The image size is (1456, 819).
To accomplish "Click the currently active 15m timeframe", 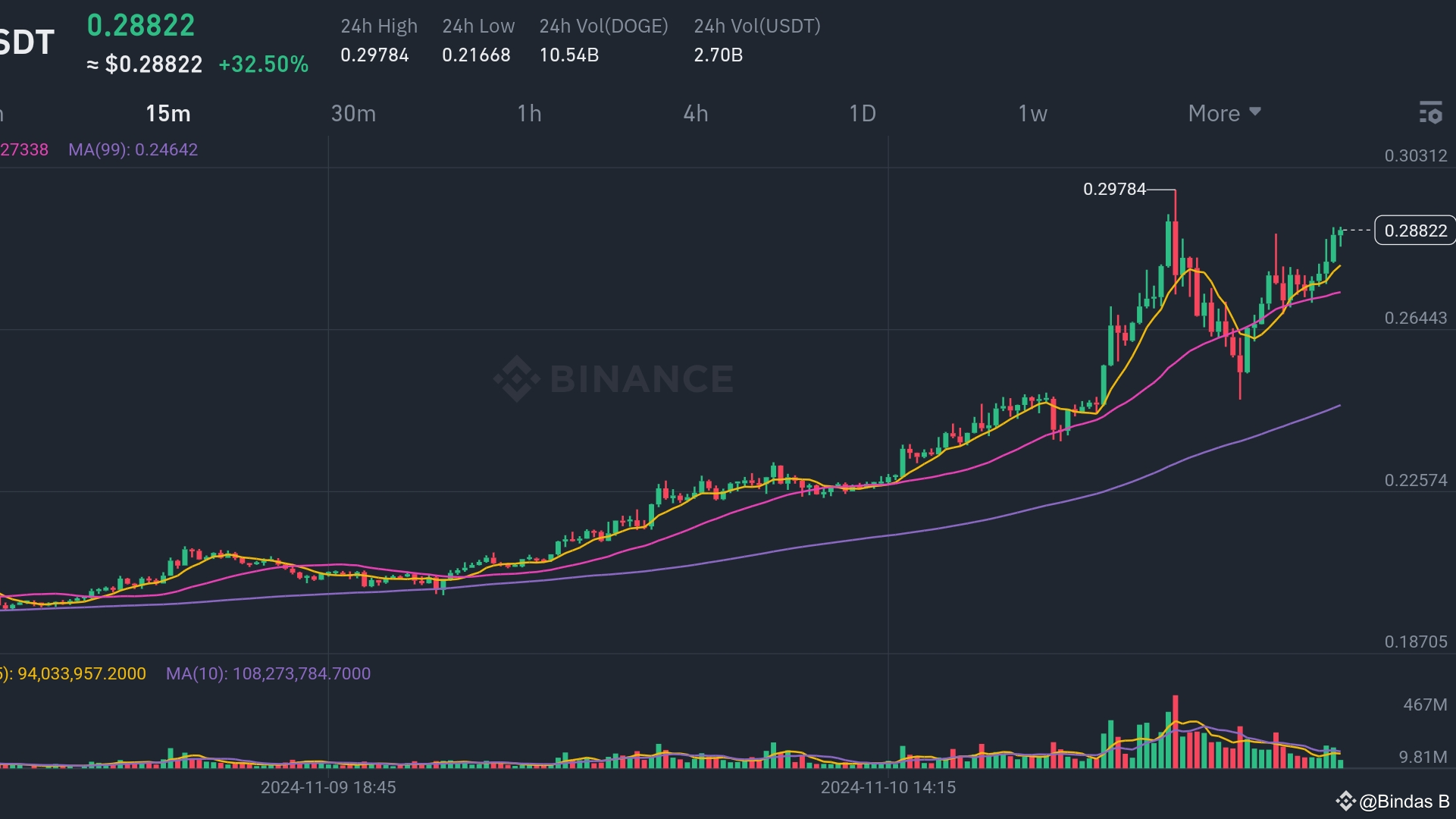I will coord(168,113).
